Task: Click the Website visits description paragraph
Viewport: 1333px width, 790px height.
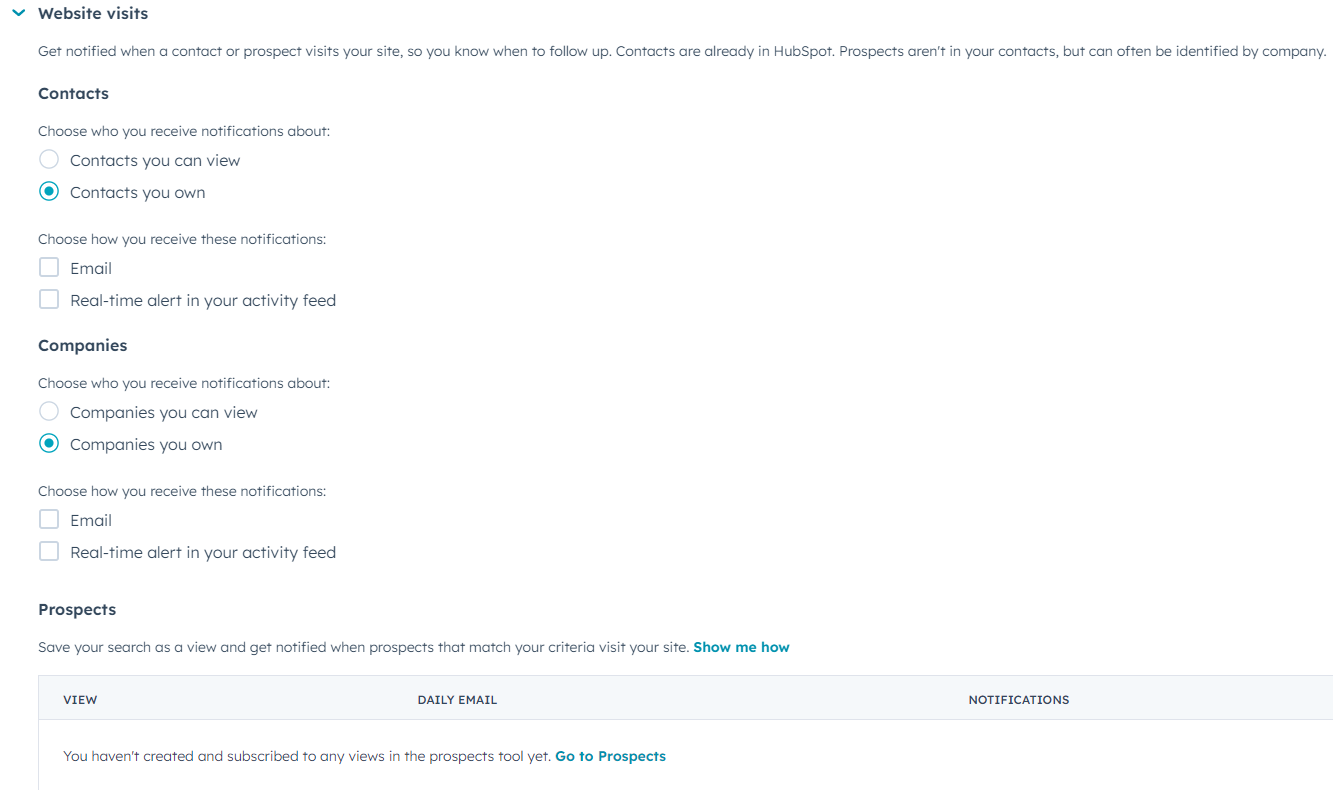Action: (682, 51)
